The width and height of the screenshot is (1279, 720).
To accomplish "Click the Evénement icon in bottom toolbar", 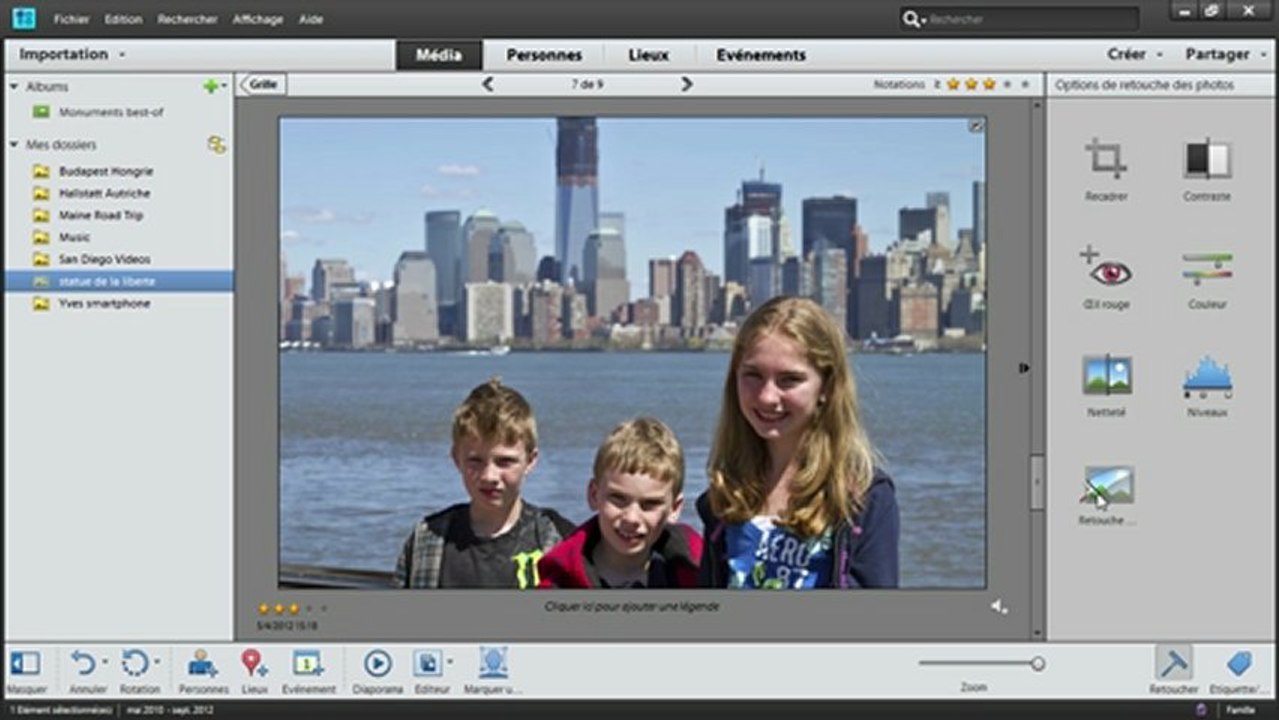I will click(x=308, y=663).
